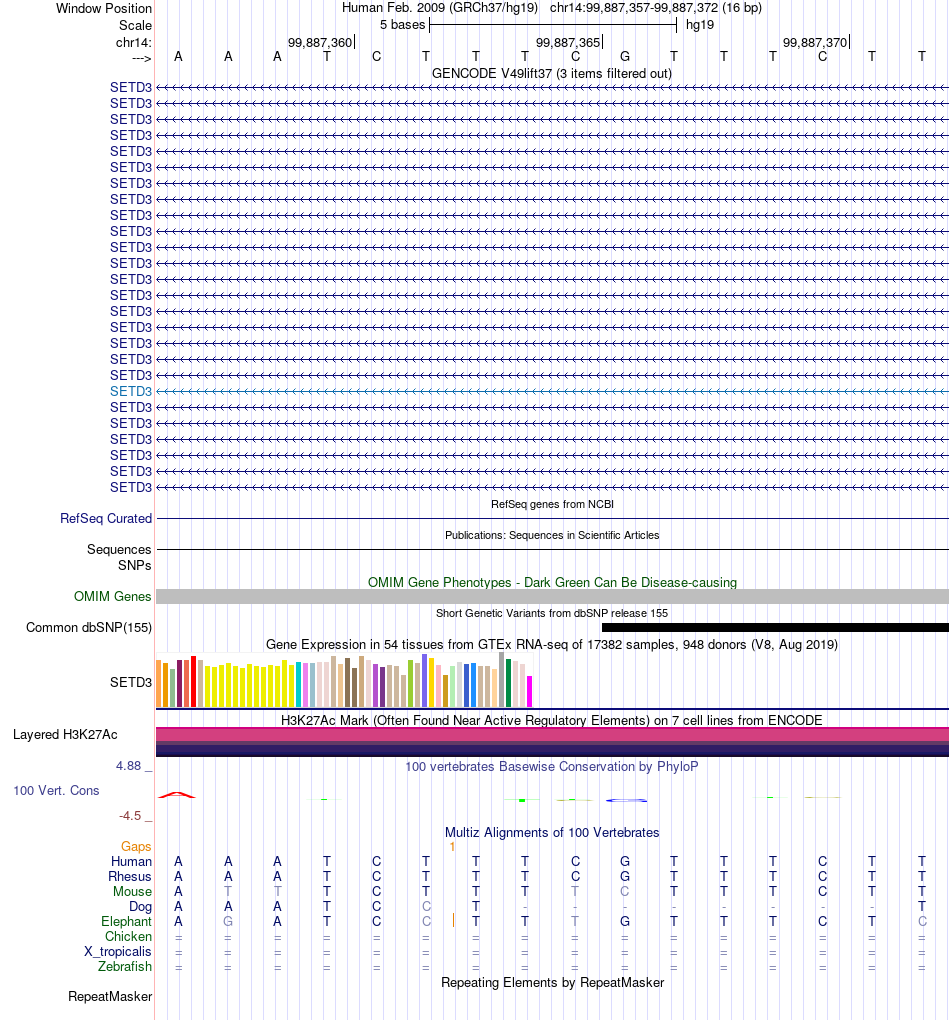Click the RepeatMasker track label
Viewport: 950px width, 1020px height.
110,997
